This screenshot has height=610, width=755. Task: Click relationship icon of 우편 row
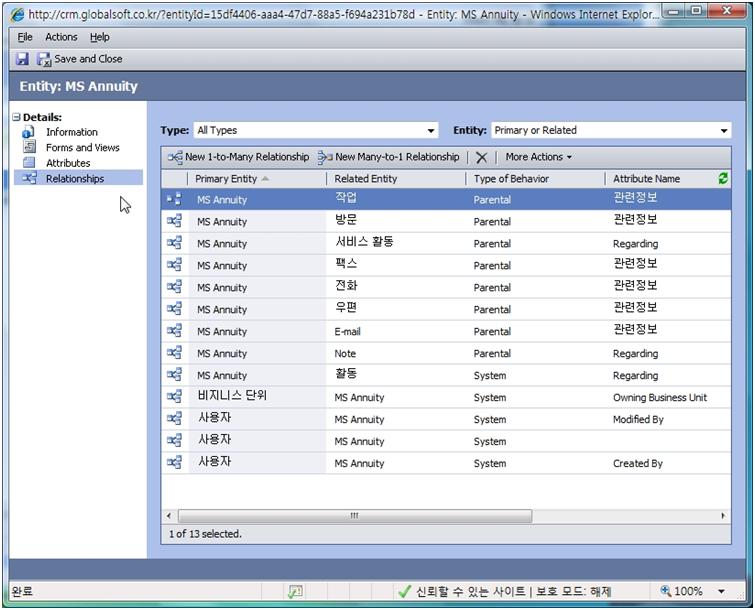tap(174, 309)
